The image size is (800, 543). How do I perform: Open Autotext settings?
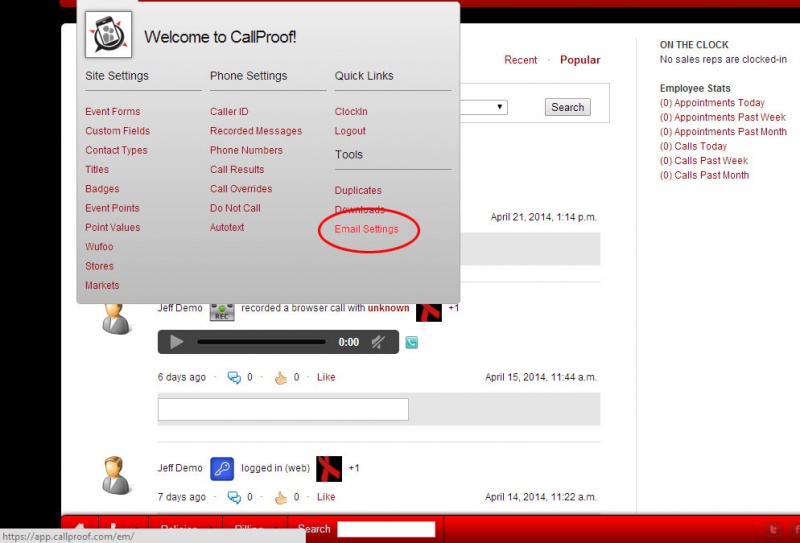tap(227, 228)
